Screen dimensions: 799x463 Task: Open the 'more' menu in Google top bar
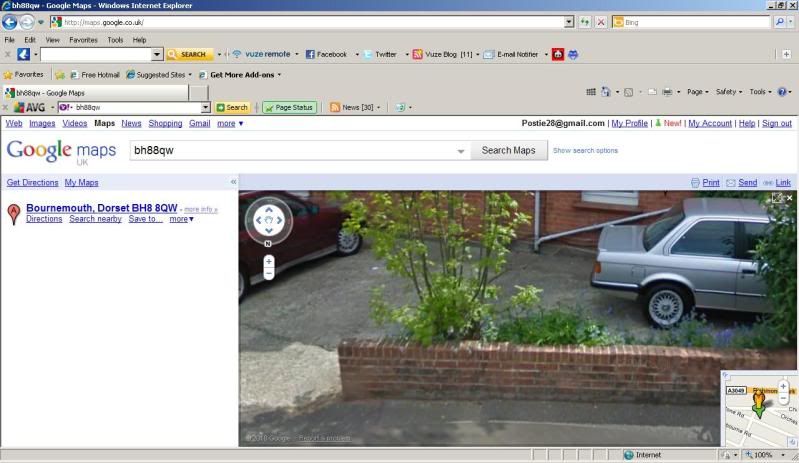(230, 124)
